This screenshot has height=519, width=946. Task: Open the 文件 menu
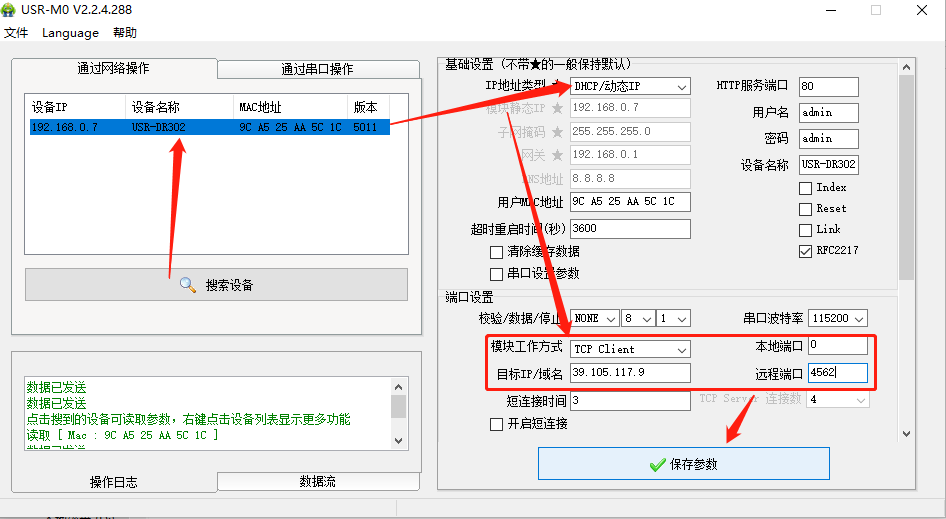click(x=16, y=33)
